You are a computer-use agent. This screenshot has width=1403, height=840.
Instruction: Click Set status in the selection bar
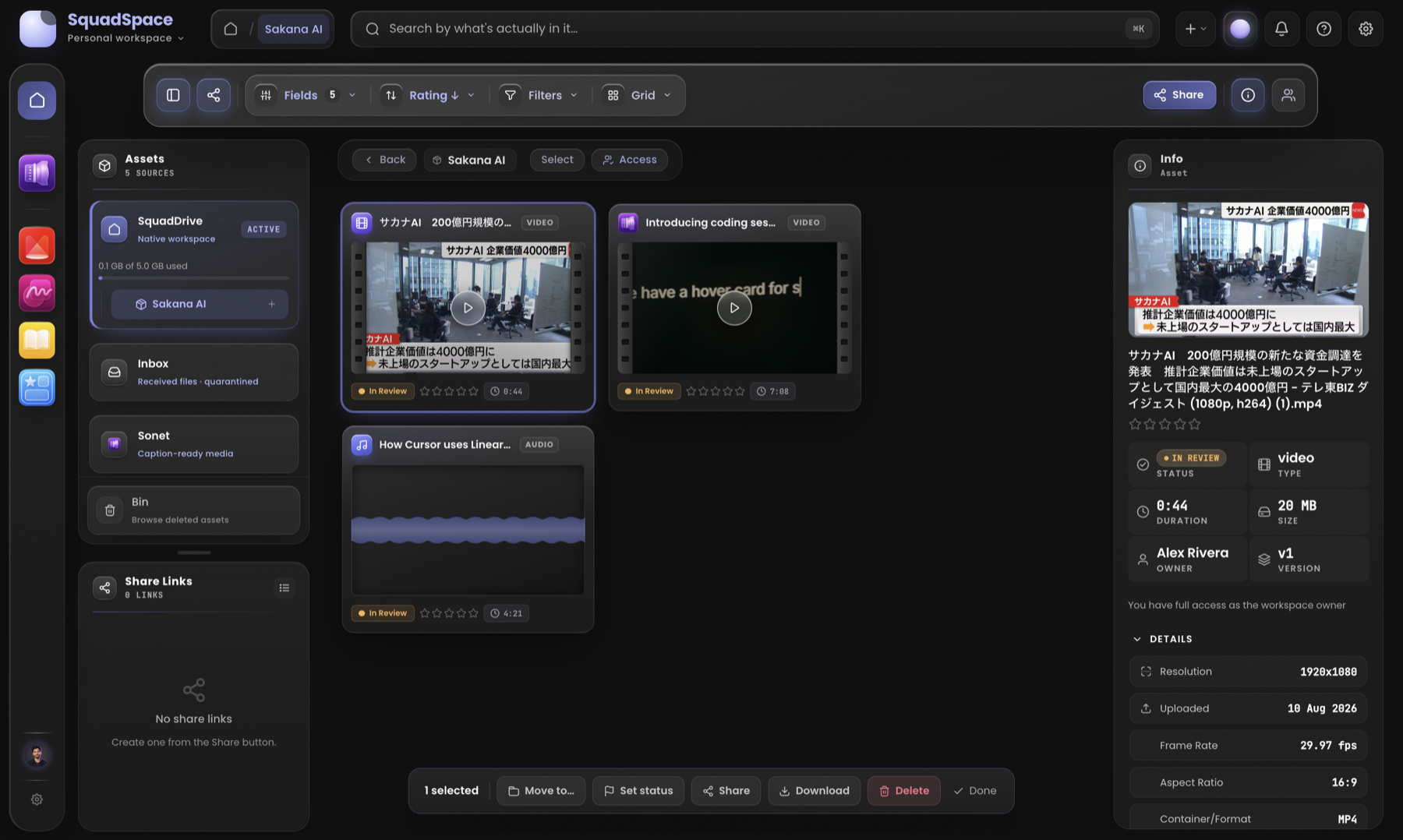tap(638, 791)
